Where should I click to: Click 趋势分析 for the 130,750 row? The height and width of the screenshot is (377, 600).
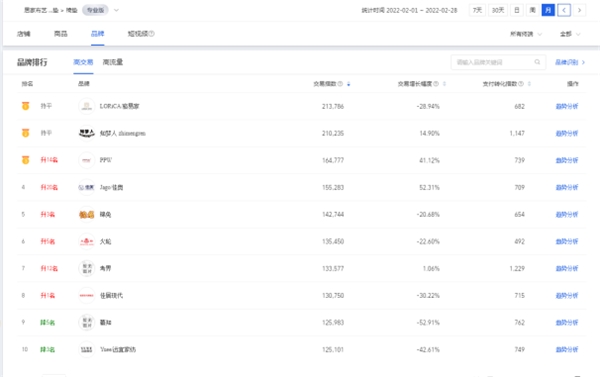point(567,295)
